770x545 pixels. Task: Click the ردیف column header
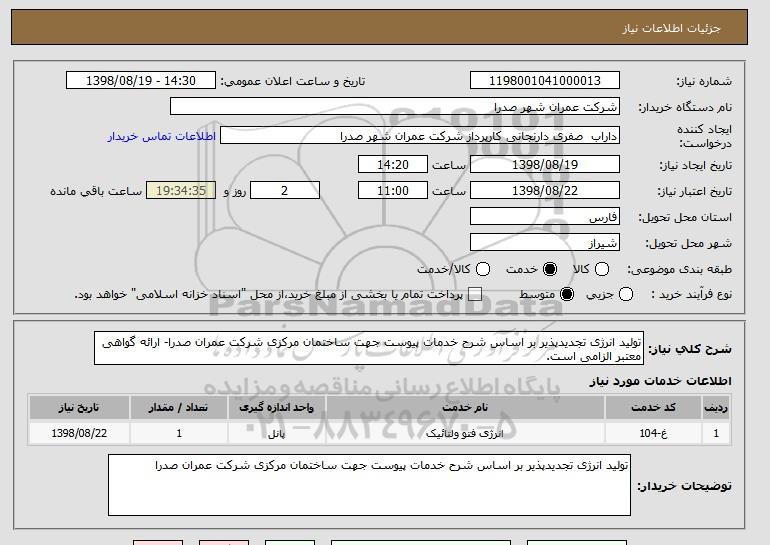point(716,408)
